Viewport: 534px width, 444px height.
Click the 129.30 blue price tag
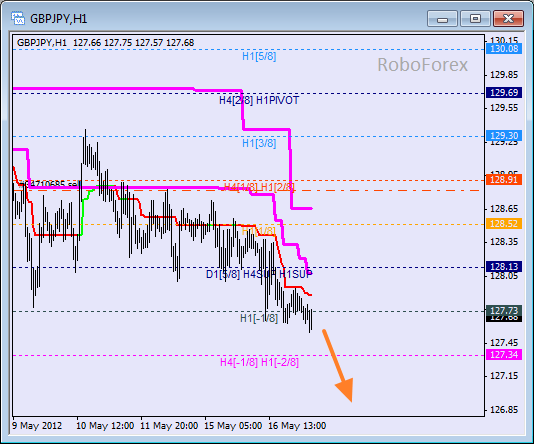click(504, 136)
